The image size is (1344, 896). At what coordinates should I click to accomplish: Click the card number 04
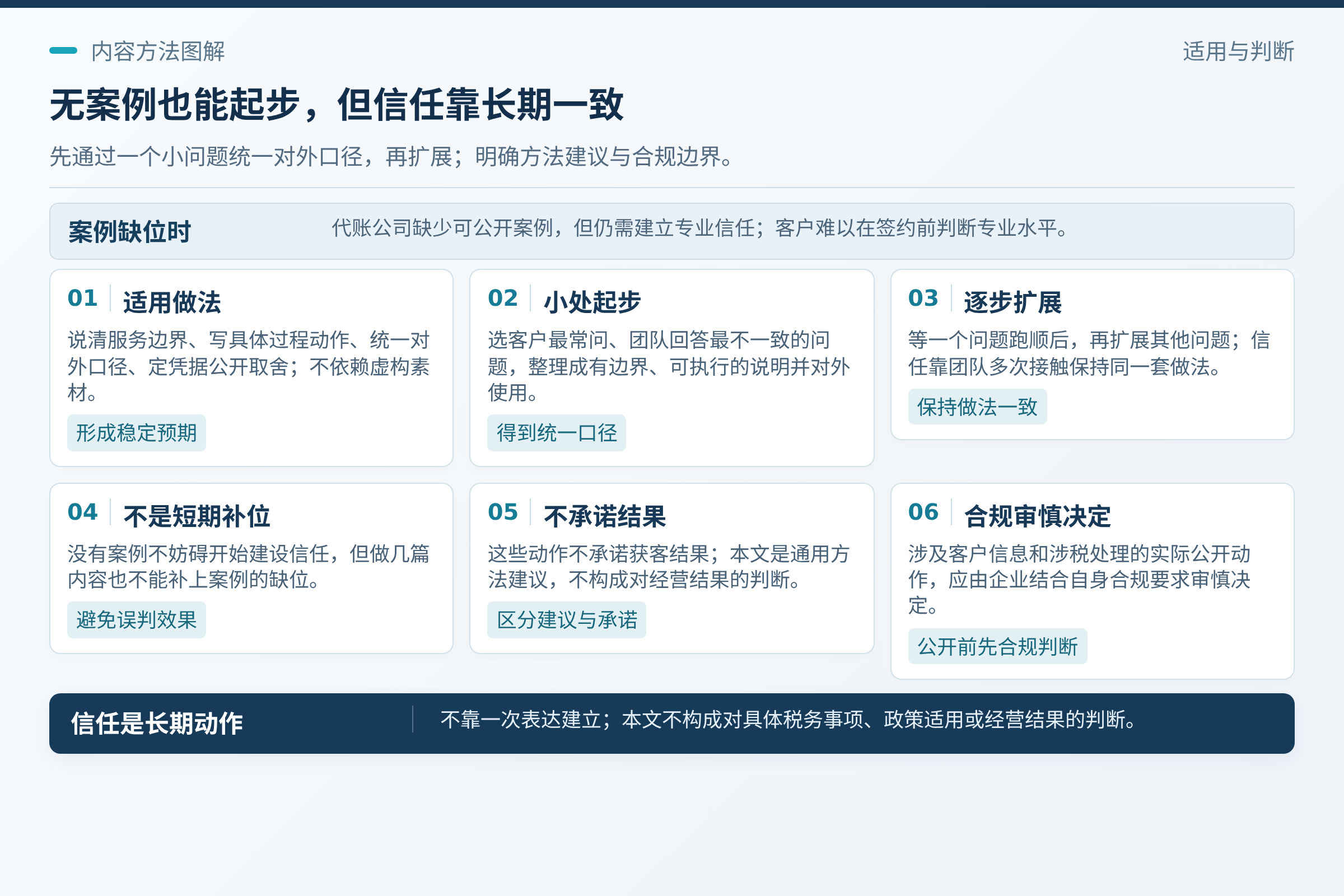pyautogui.click(x=82, y=511)
